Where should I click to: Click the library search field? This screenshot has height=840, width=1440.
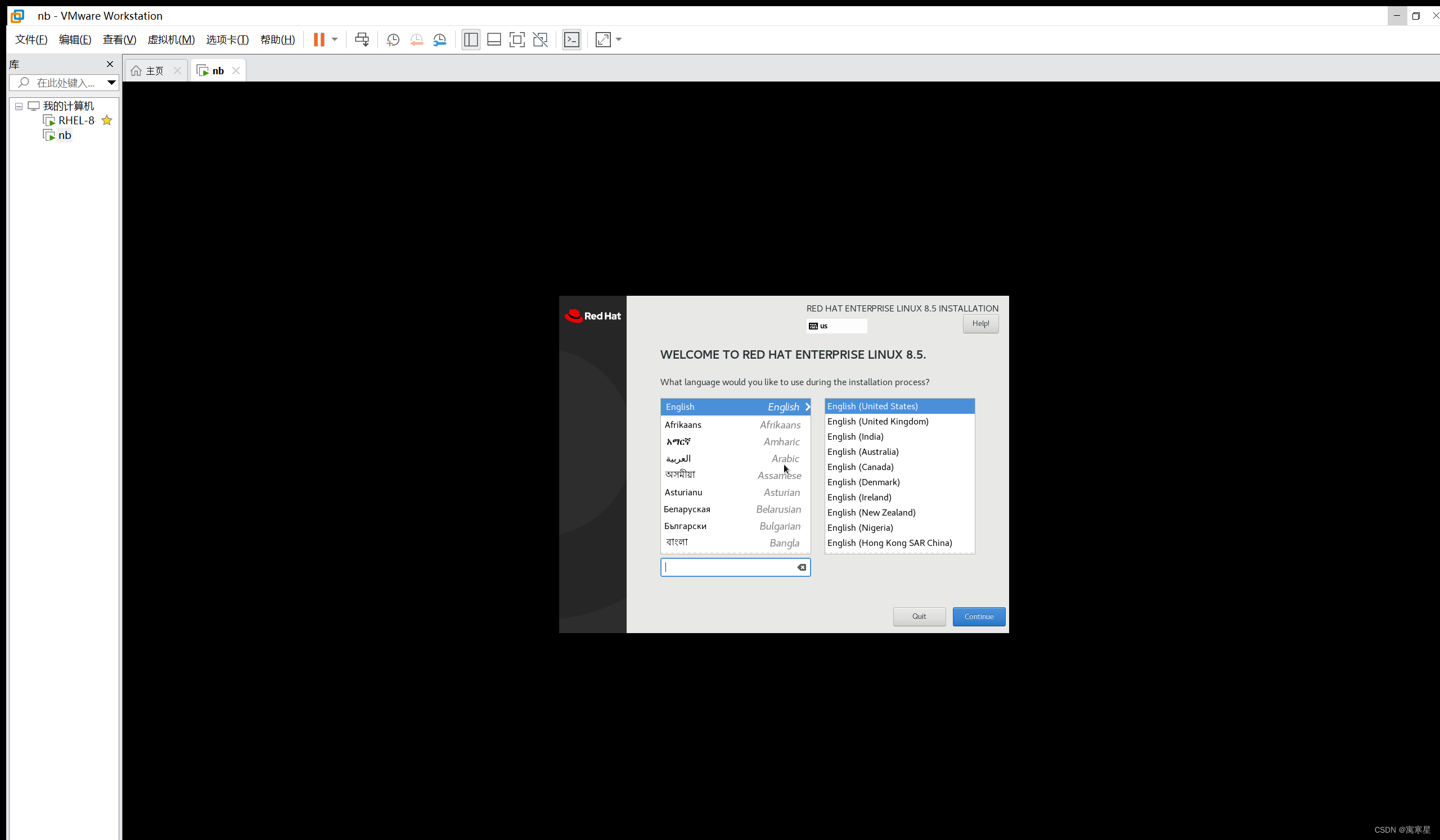(x=60, y=83)
